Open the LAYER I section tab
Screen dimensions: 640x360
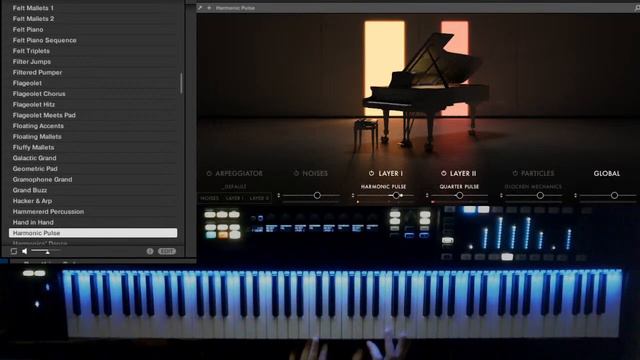click(x=391, y=173)
